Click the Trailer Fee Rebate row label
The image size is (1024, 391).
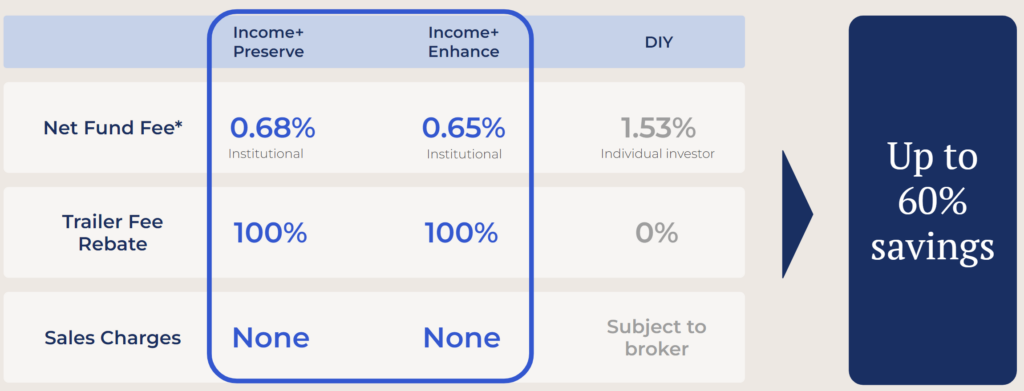pos(112,233)
